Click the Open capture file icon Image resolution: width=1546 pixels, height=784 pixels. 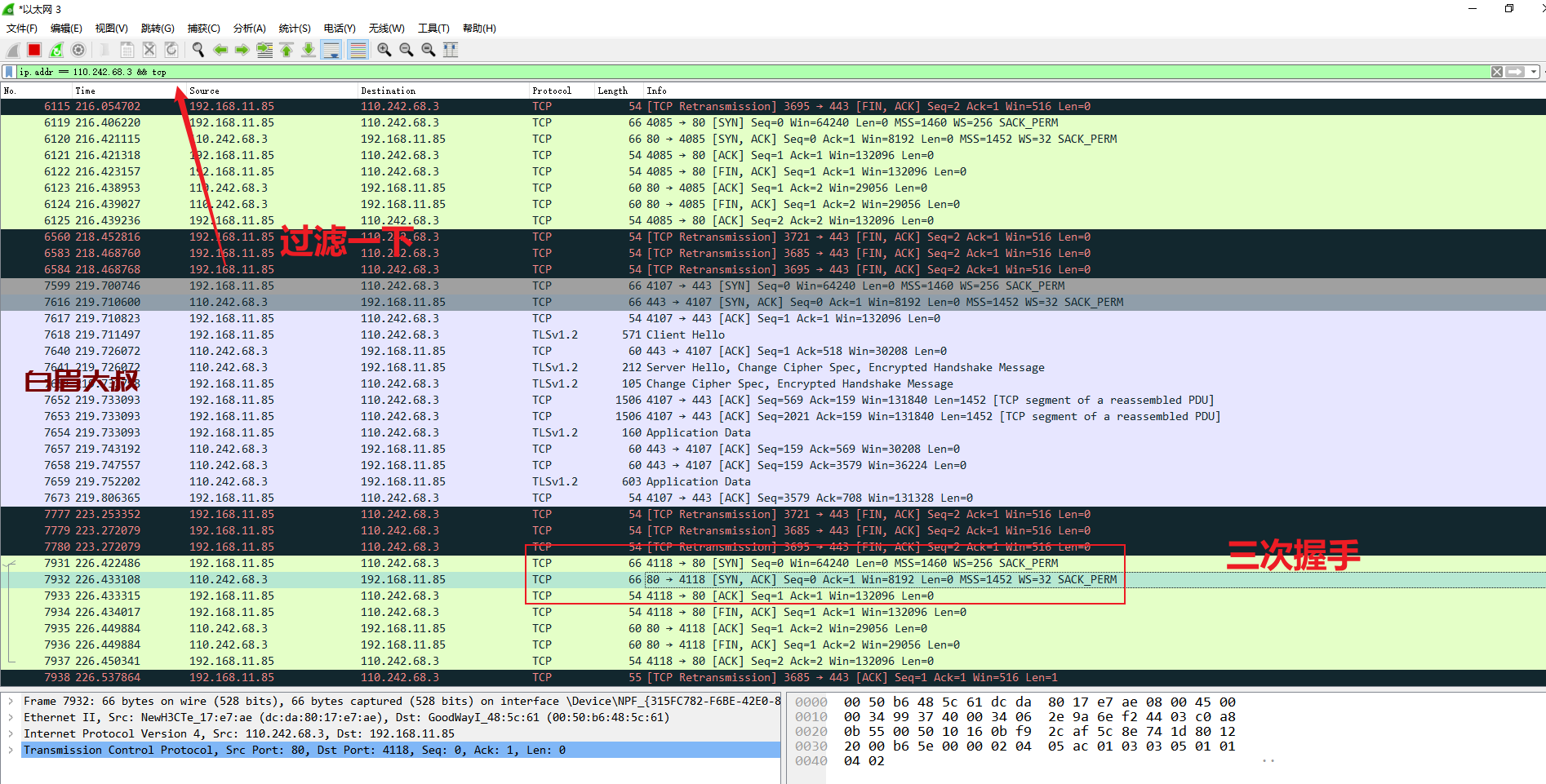click(105, 50)
